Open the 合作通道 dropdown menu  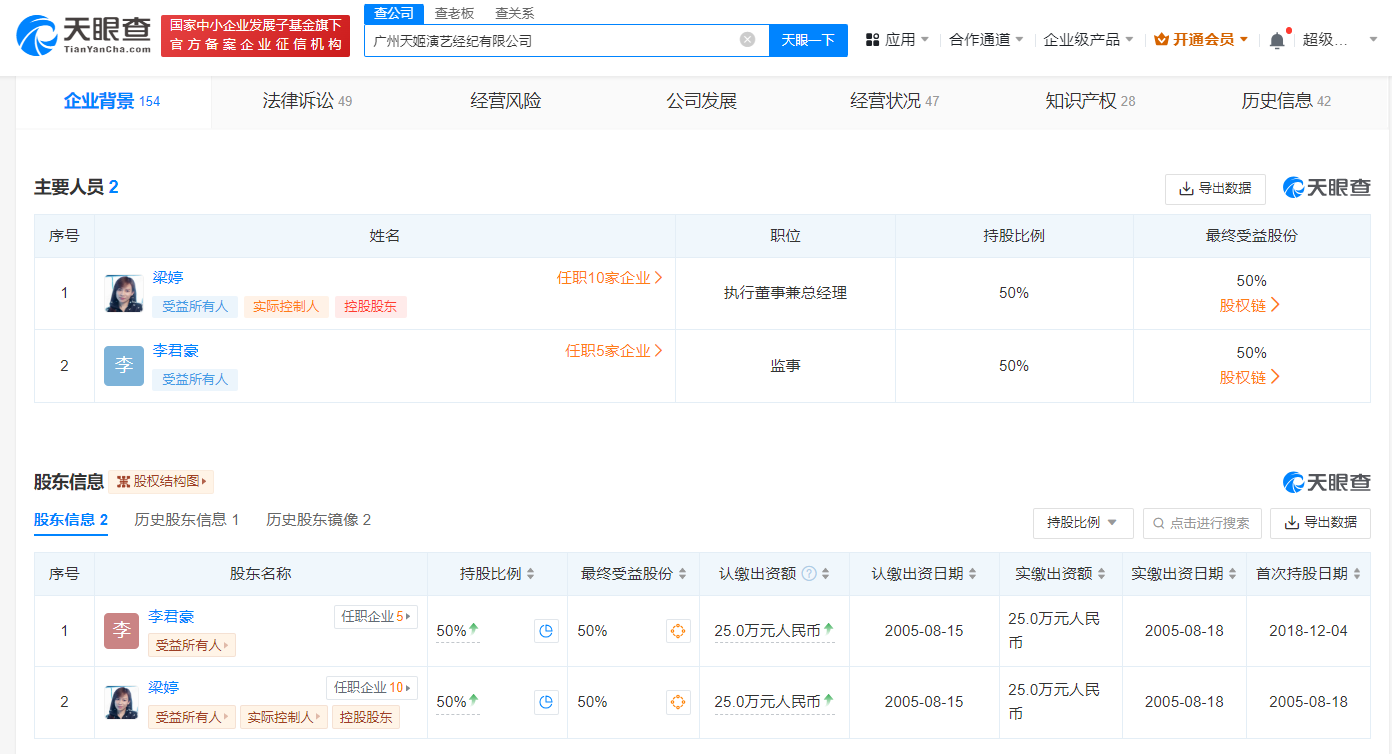pos(986,40)
